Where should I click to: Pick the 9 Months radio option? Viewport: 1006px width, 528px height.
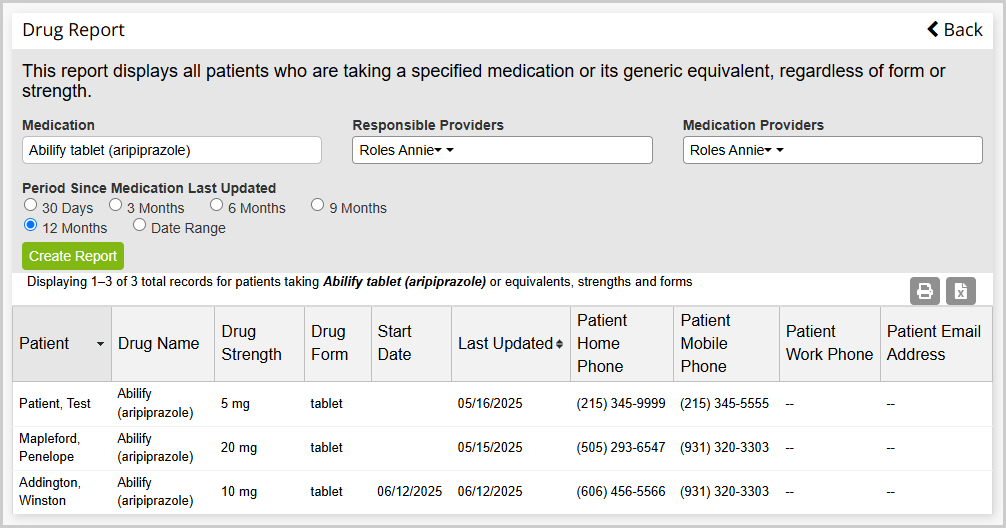tap(317, 205)
